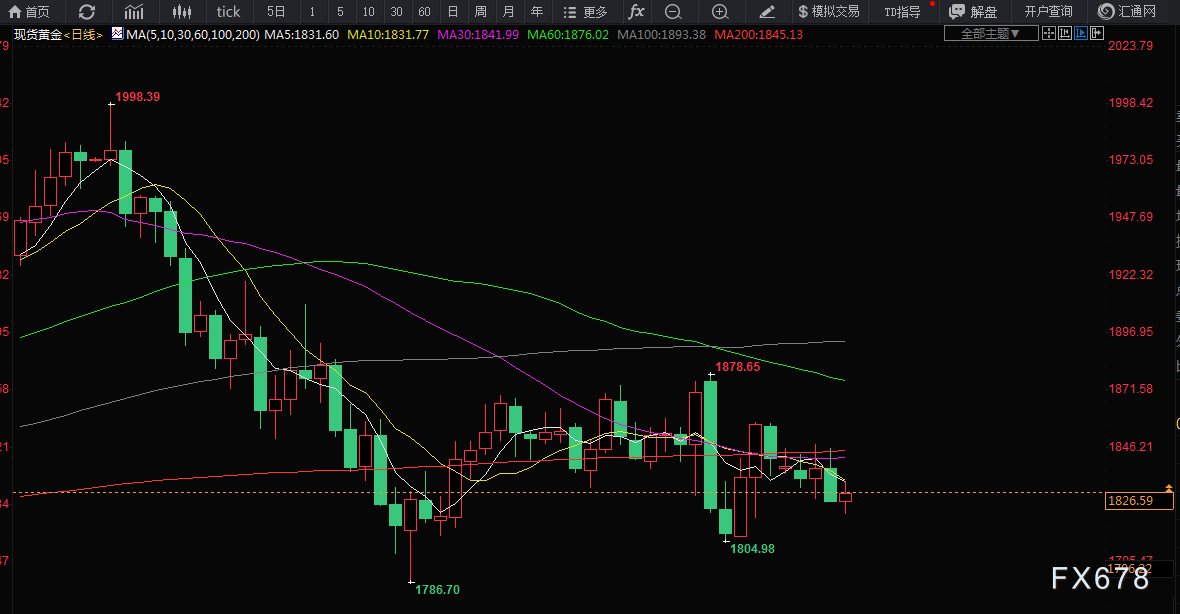
Task: Click the MA indicator chart icon
Action: pyautogui.click(x=117, y=34)
